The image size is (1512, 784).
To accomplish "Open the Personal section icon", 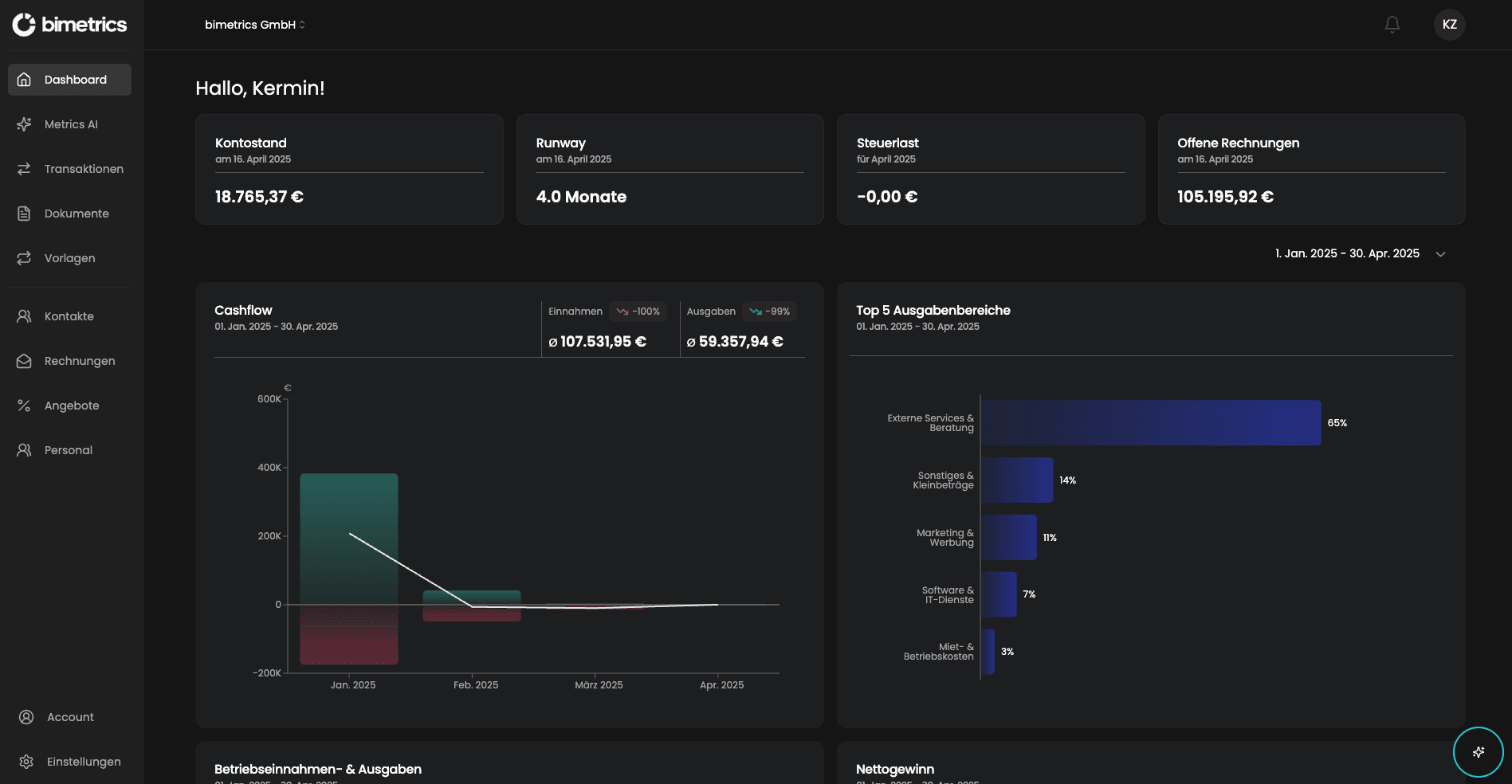I will tap(24, 450).
